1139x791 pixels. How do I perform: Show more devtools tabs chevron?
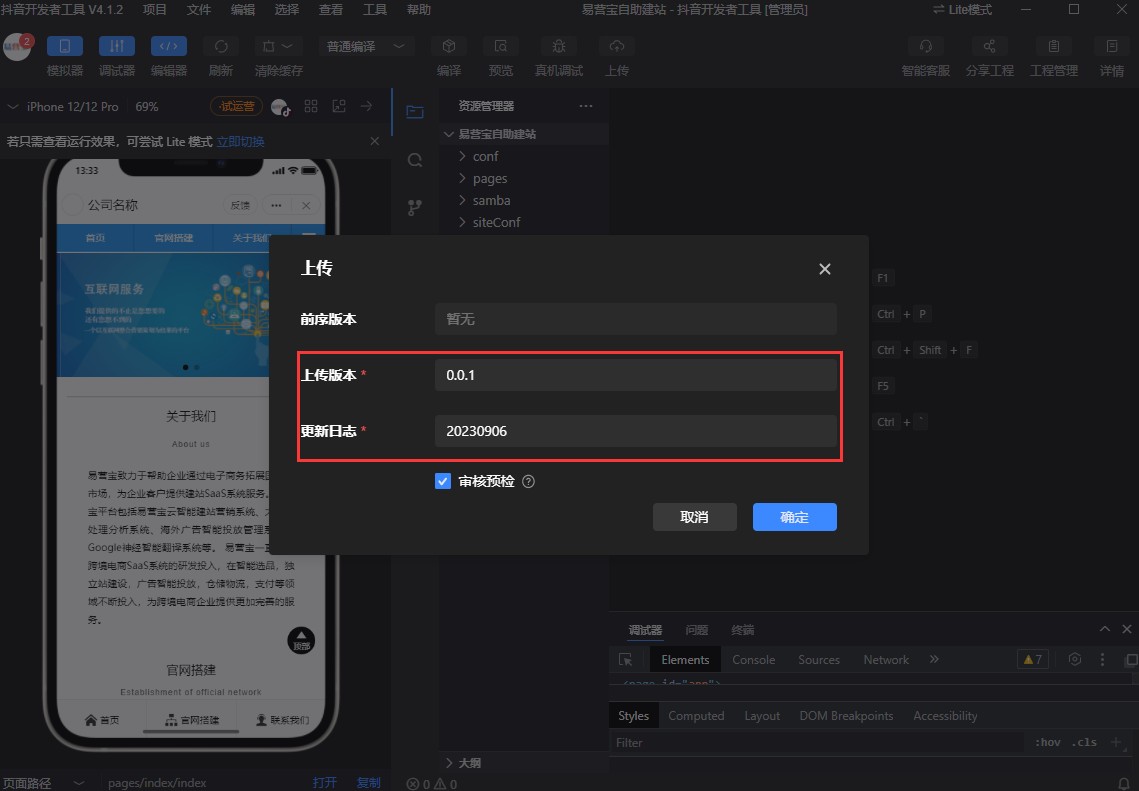(x=934, y=659)
